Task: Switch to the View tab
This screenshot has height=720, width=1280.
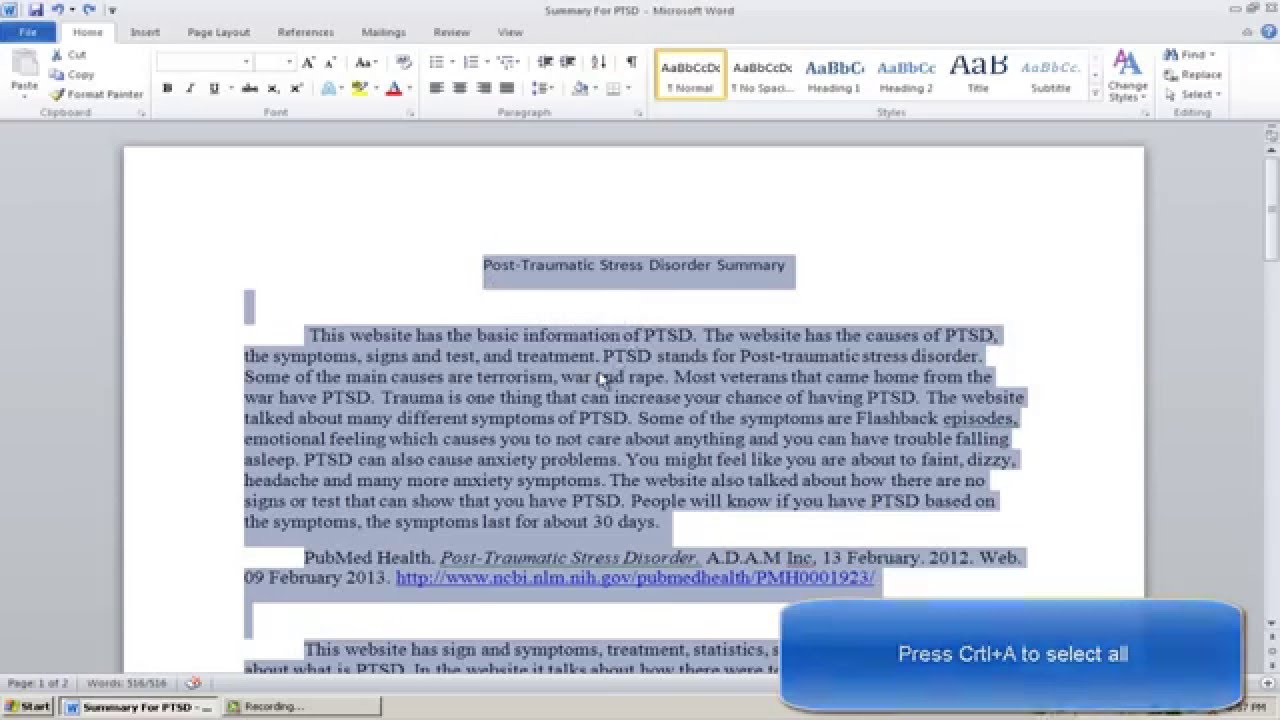Action: pyautogui.click(x=510, y=33)
